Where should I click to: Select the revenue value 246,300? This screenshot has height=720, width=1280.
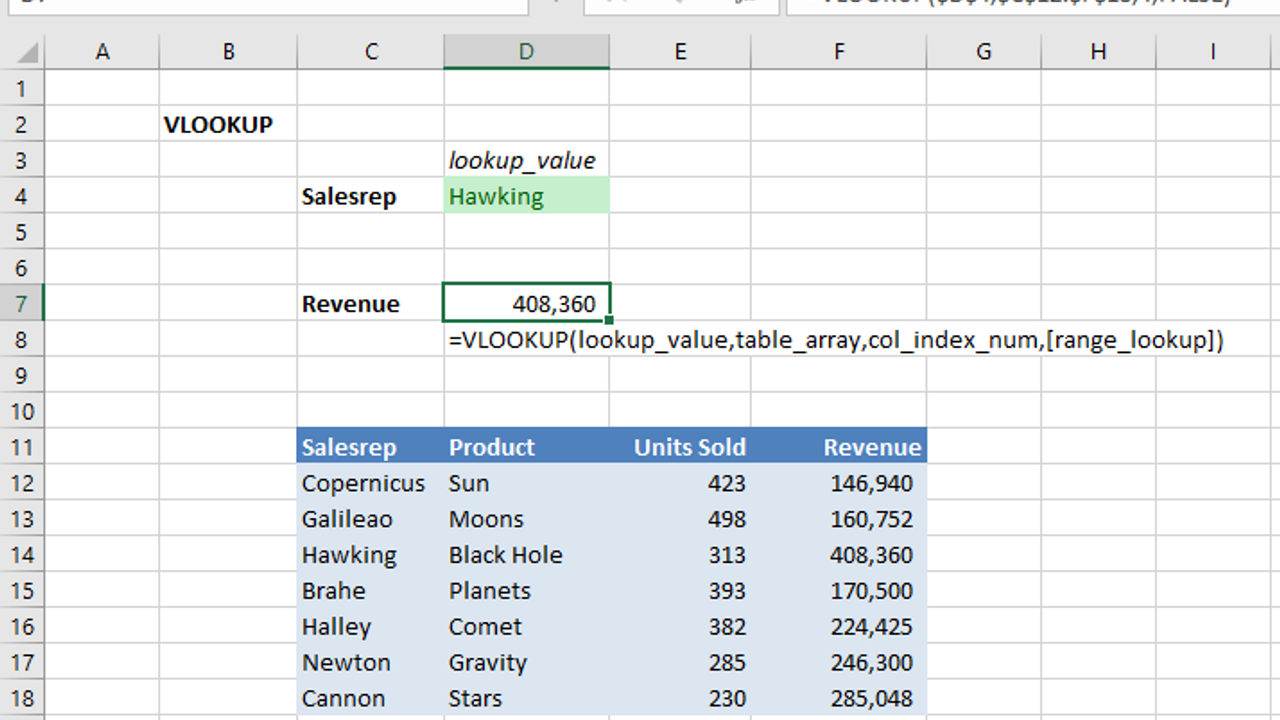point(838,663)
